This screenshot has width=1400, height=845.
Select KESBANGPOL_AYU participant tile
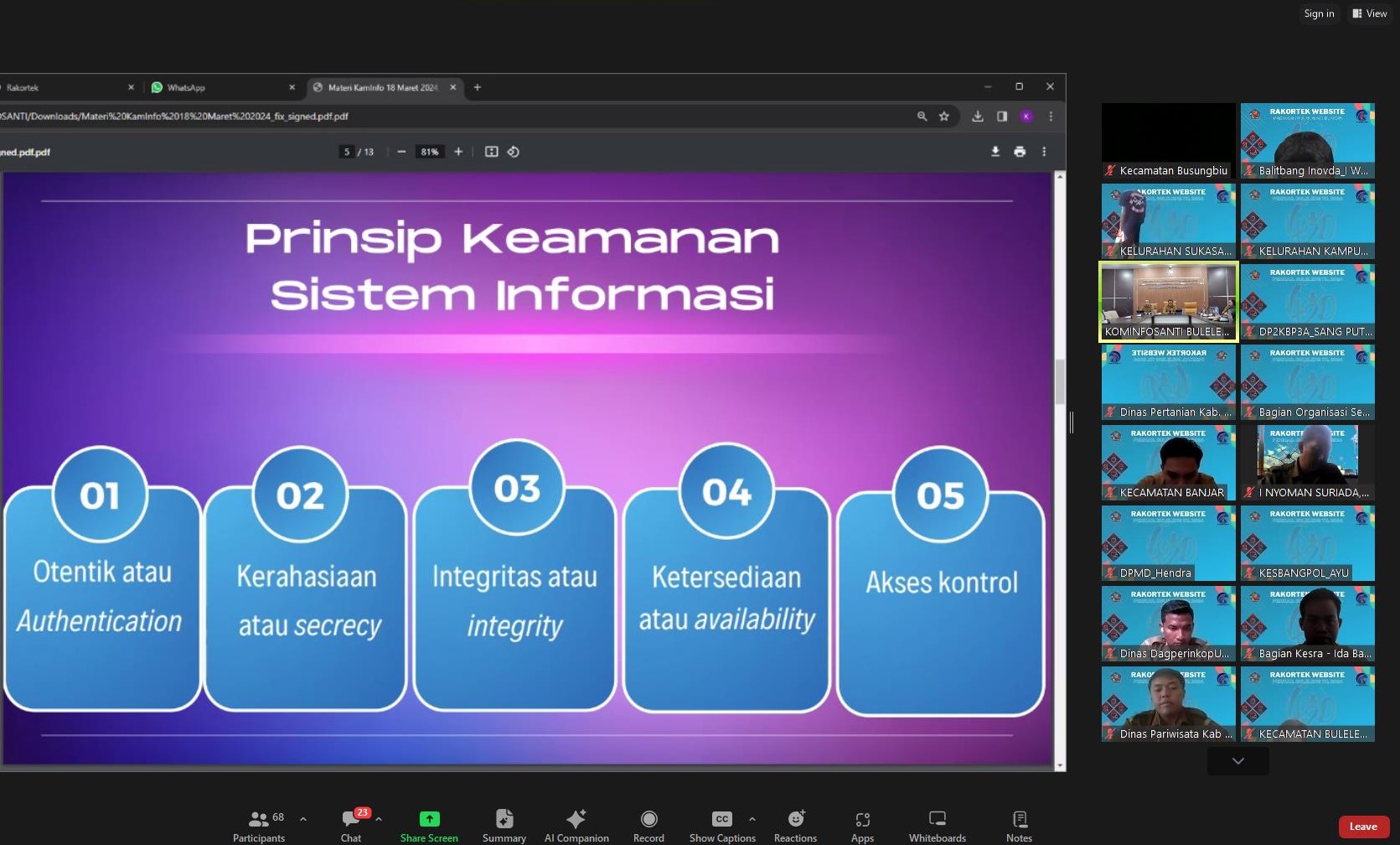pos(1307,543)
